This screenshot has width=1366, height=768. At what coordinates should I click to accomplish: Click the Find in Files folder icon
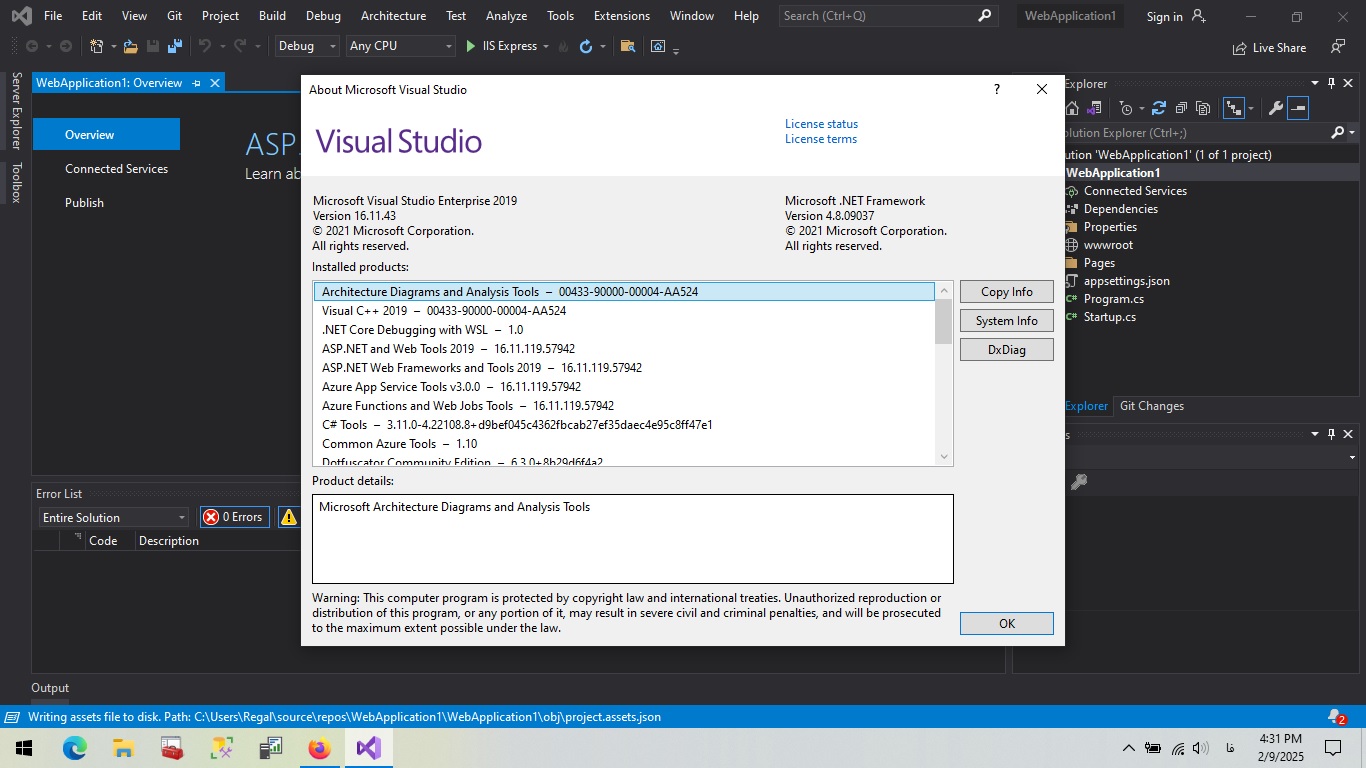[628, 46]
